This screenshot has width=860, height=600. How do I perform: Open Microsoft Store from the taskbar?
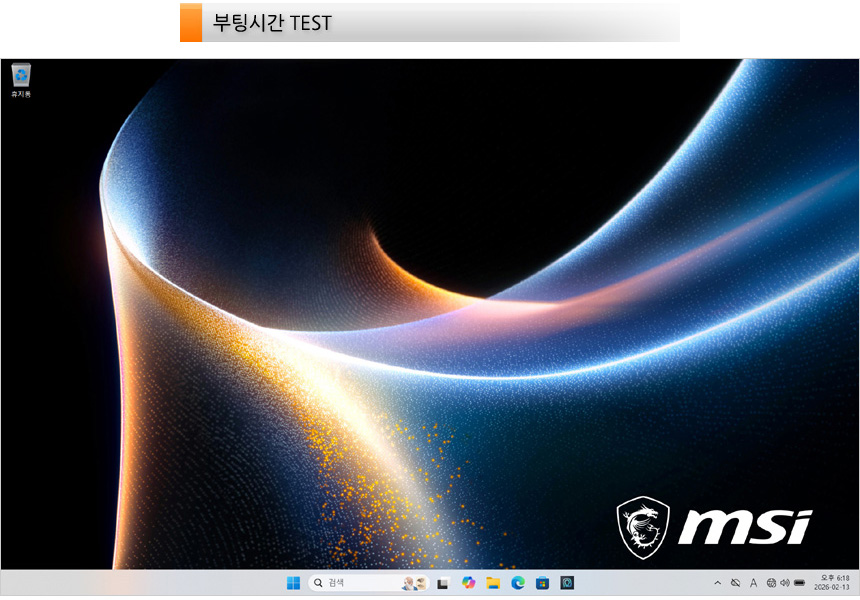543,583
